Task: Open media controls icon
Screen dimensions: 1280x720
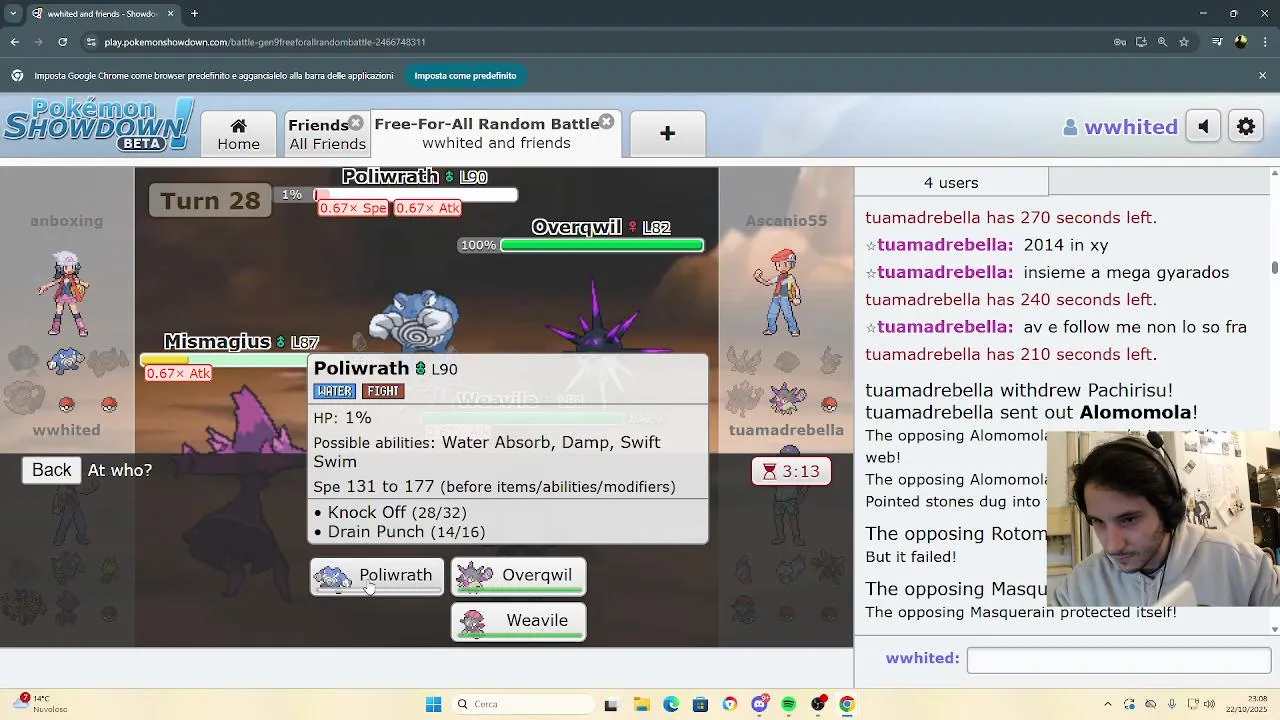Action: [x=1217, y=42]
